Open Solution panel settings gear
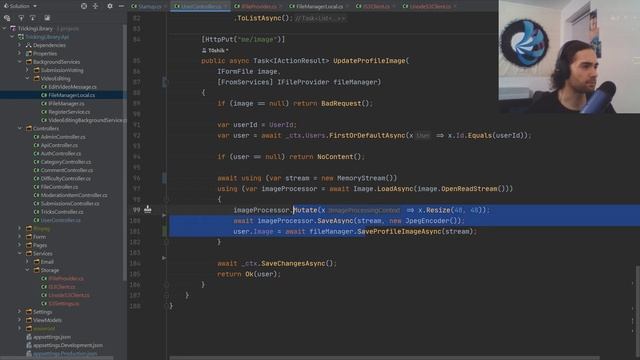Image resolution: width=640 pixels, height=360 pixels. tap(110, 6)
